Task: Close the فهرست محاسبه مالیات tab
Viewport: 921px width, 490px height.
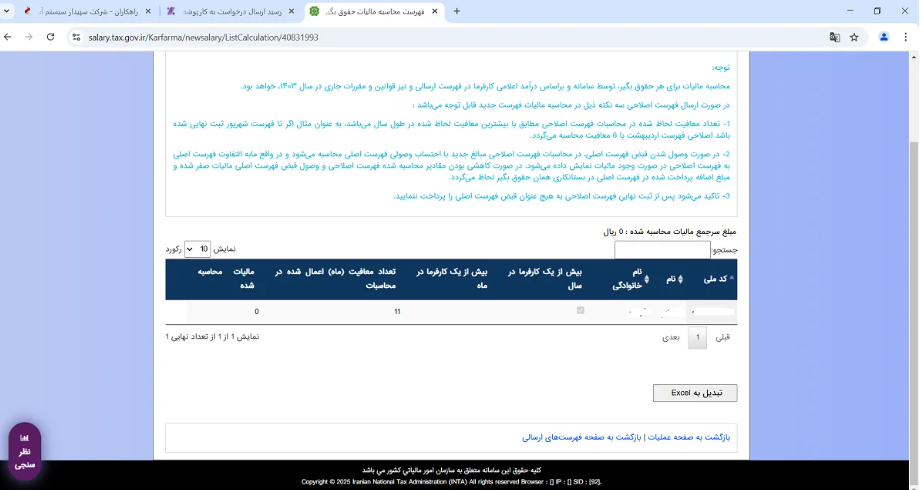Action: coord(435,11)
